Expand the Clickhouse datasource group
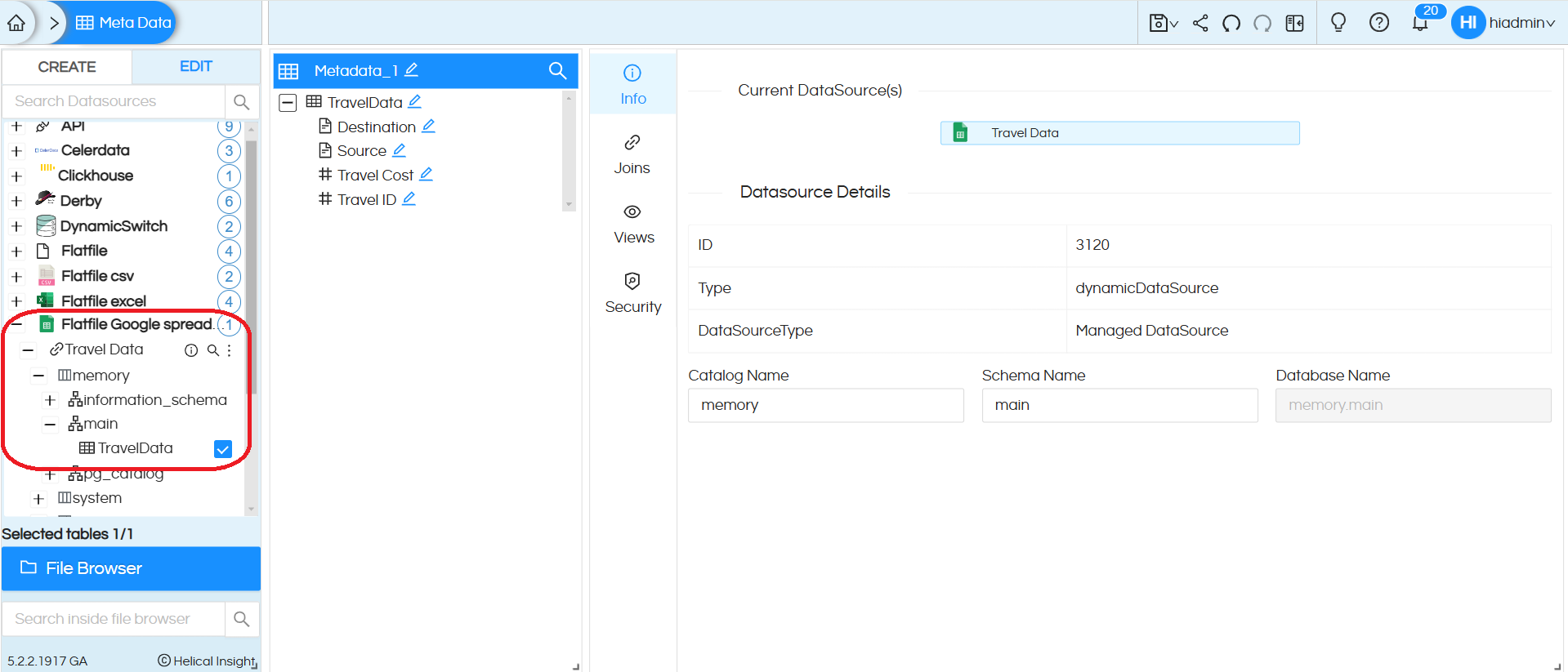The image size is (1568, 672). pos(16,176)
